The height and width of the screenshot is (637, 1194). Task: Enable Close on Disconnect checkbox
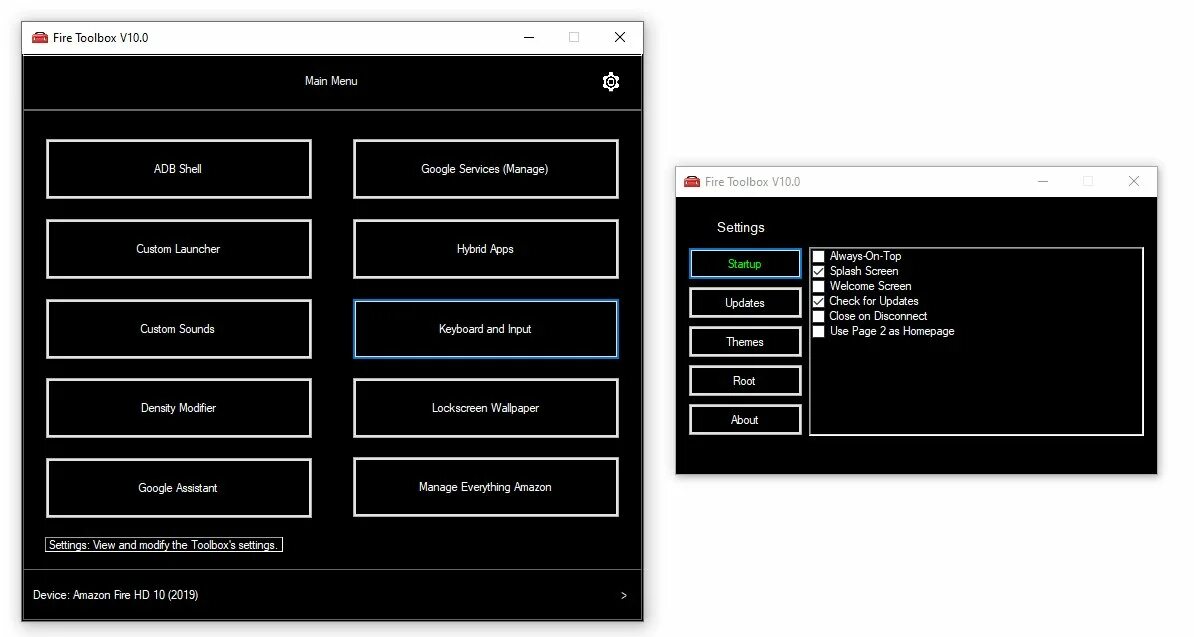[819, 317]
